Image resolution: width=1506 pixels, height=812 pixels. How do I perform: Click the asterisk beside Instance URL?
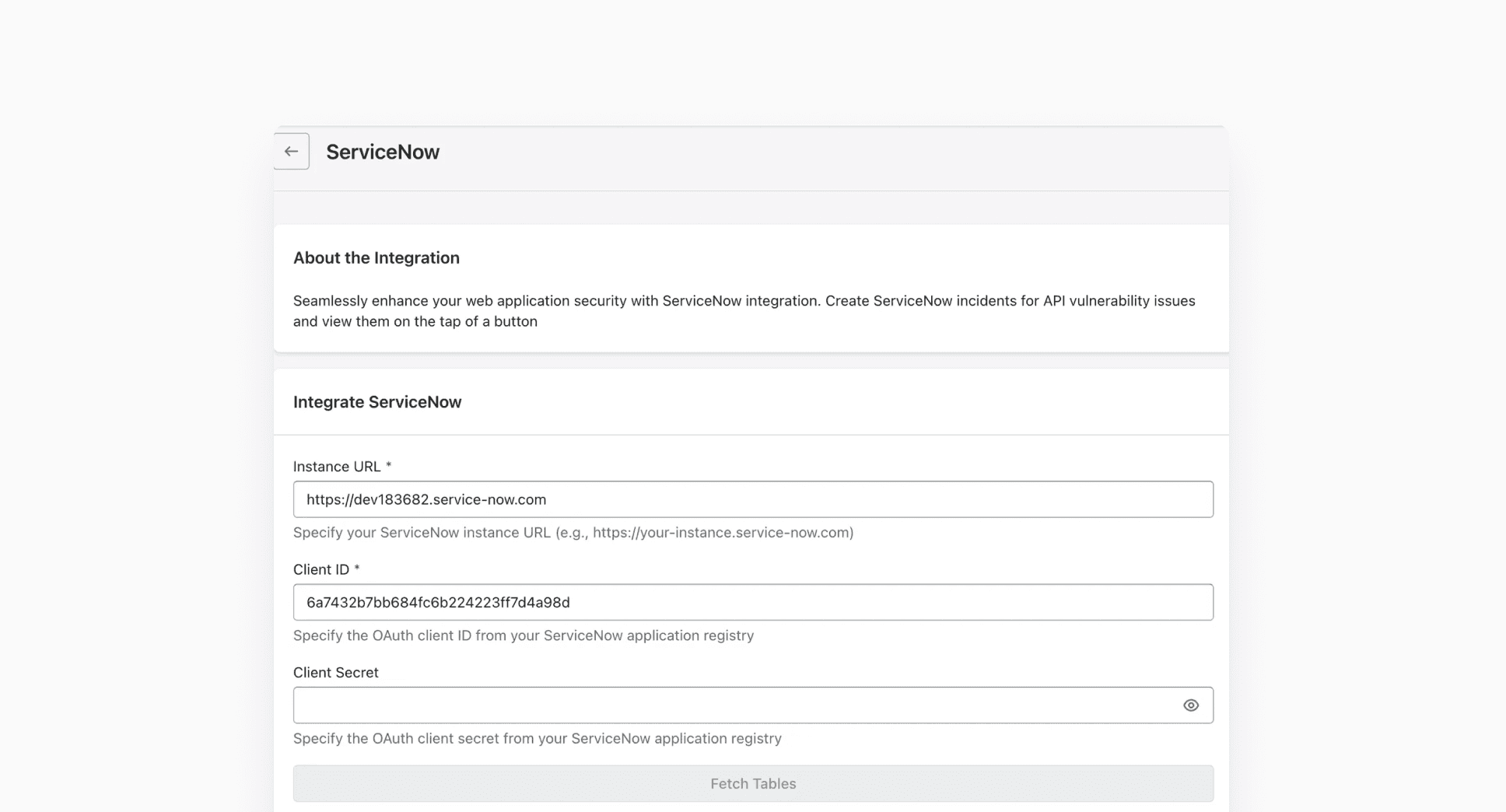[x=389, y=466]
